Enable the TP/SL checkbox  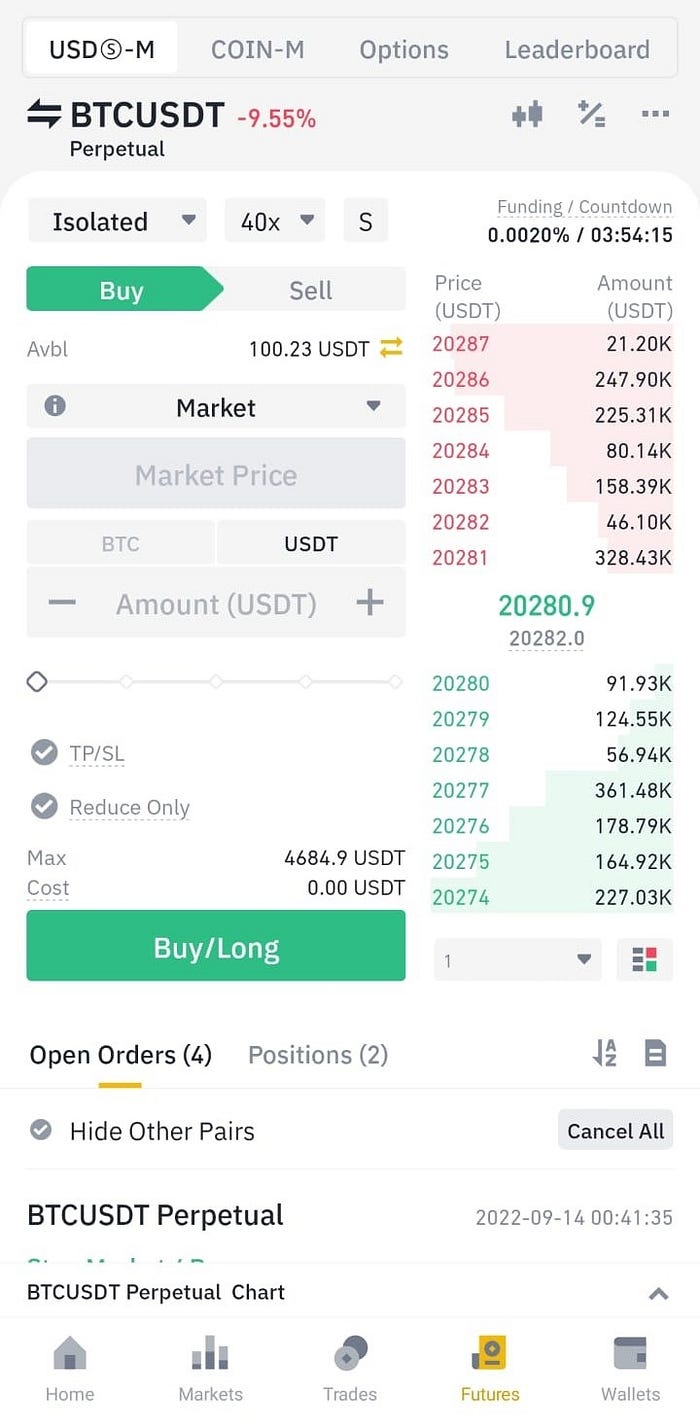point(44,752)
